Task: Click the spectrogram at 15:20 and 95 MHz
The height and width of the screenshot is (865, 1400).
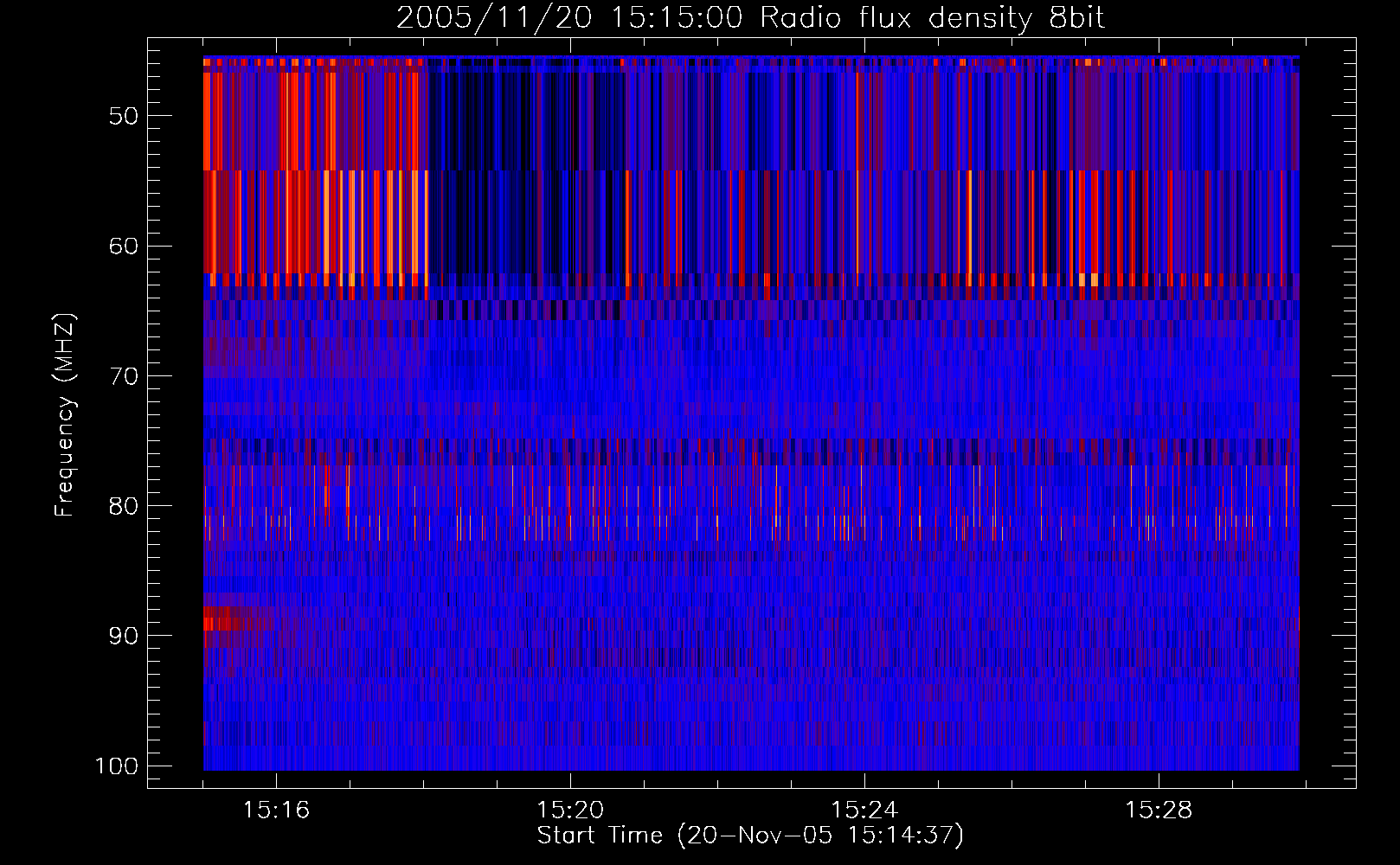Action: coord(570,701)
